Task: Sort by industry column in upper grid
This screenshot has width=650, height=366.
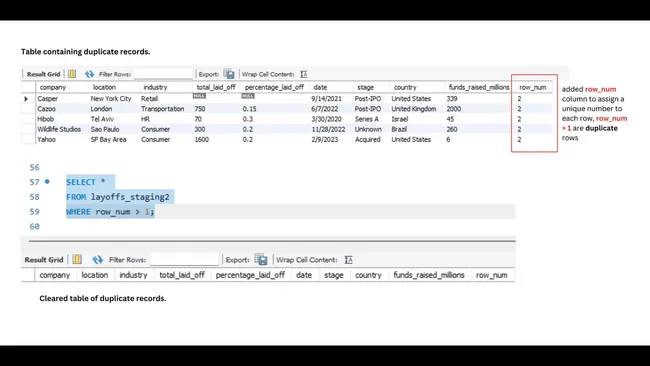Action: coord(155,87)
